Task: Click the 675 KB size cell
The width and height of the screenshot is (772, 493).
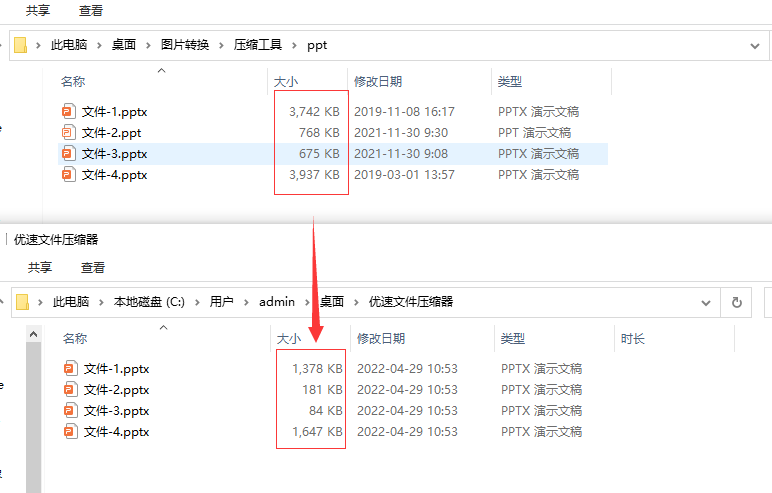Action: tap(319, 154)
